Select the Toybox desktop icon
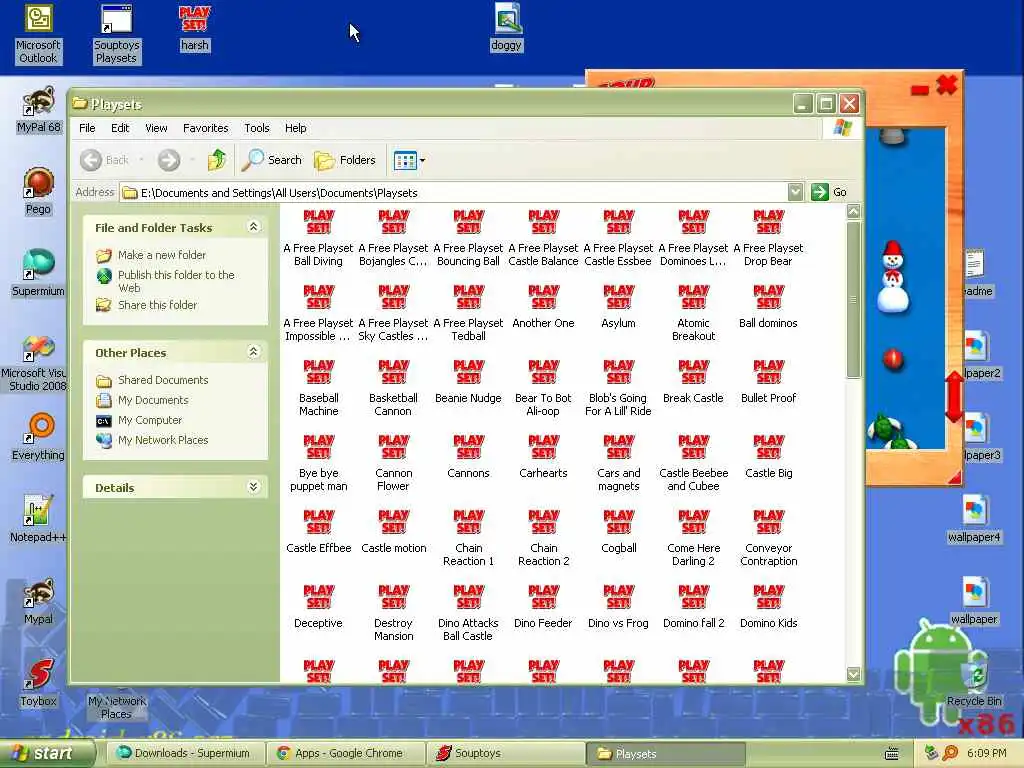 click(38, 682)
